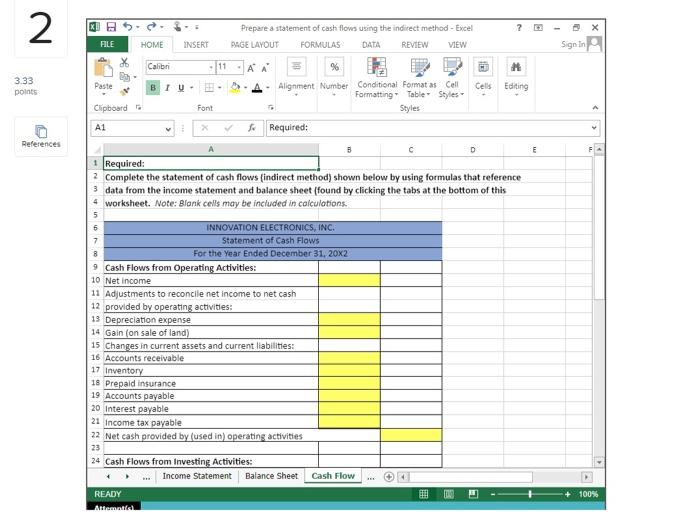Select the Format Painter brush
The image size is (700, 520).
pos(125,92)
